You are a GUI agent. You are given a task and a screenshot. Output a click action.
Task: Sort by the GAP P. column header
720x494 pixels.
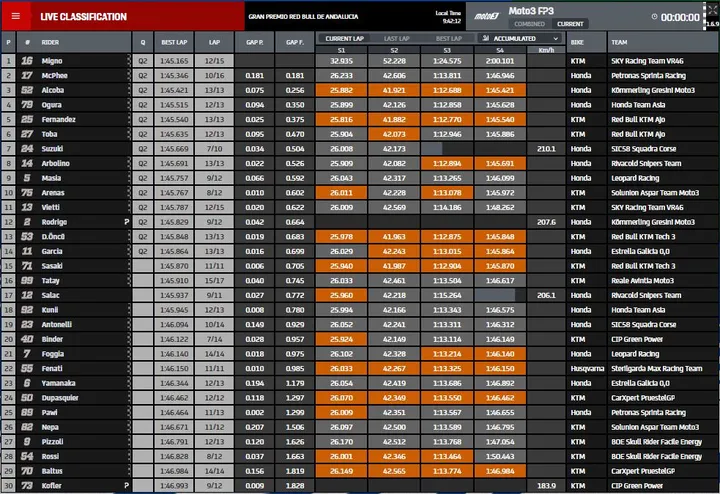click(254, 42)
